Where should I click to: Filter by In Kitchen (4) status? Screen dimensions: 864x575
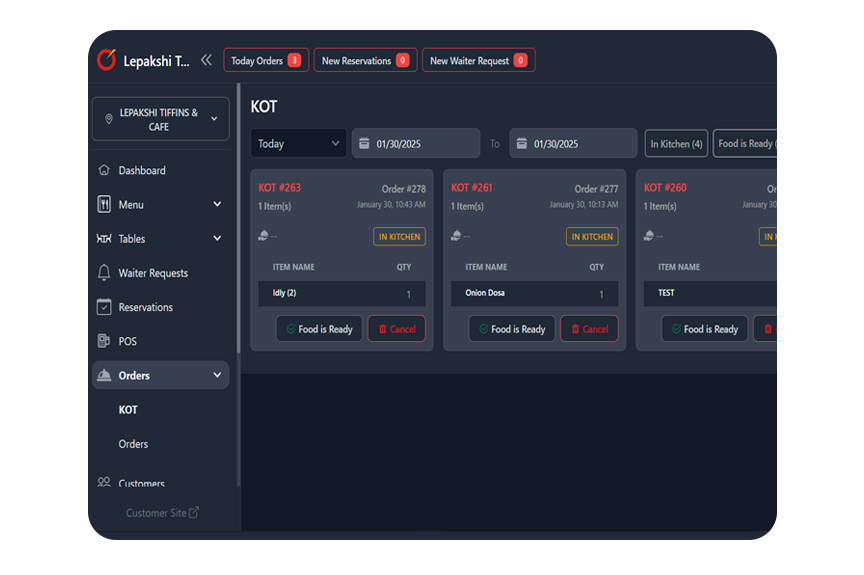tap(676, 144)
